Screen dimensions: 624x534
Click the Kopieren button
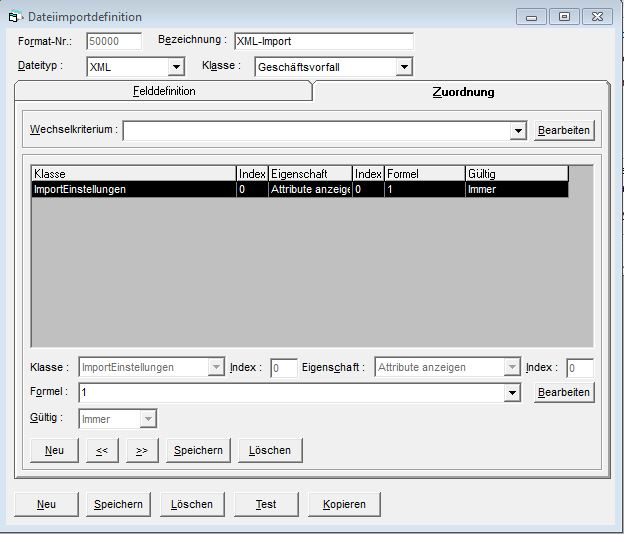[344, 504]
